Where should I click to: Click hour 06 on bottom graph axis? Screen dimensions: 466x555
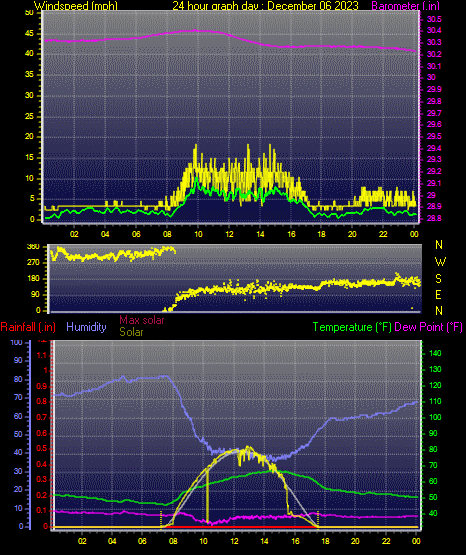(142, 541)
